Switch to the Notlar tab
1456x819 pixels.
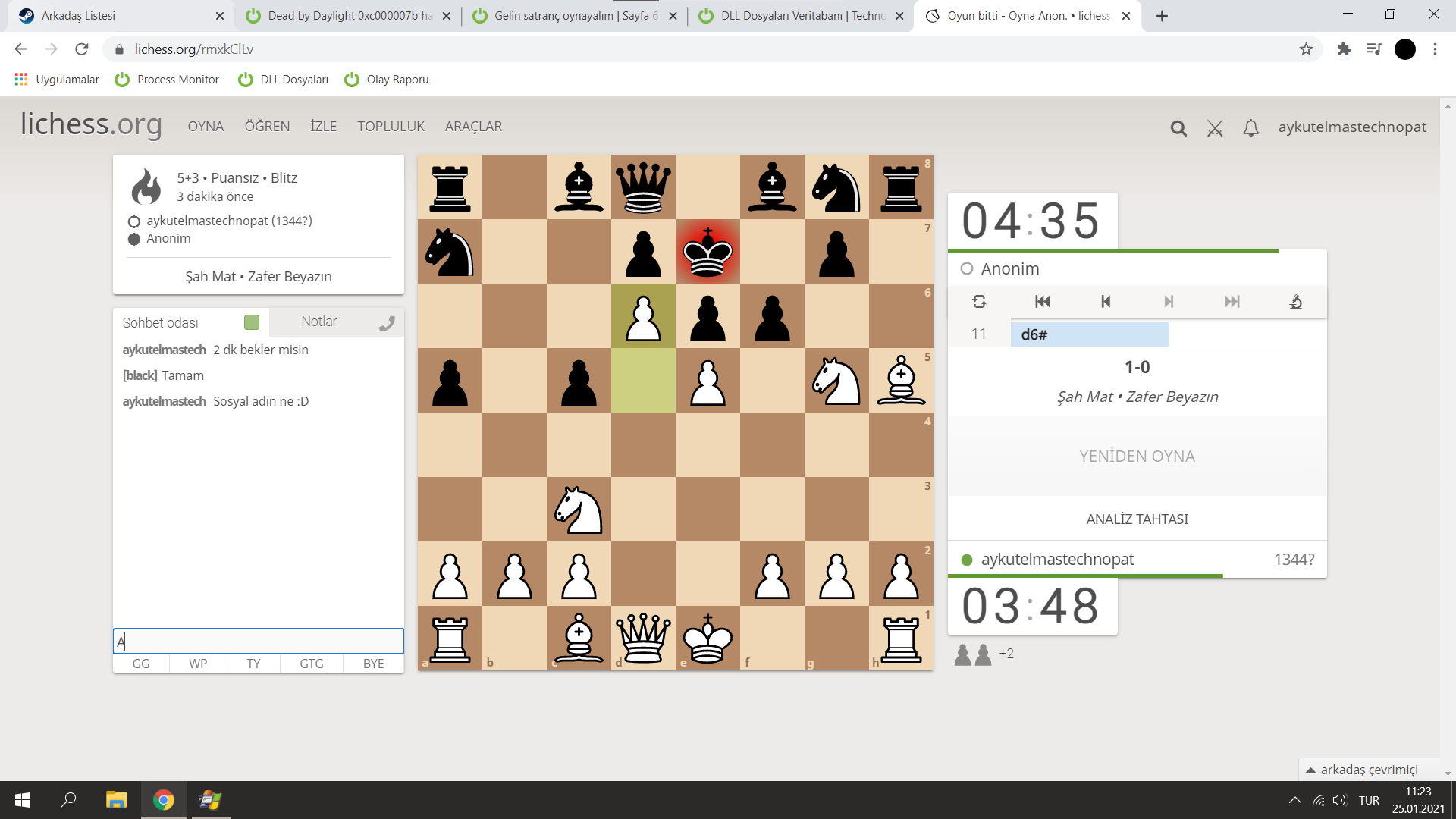click(318, 322)
